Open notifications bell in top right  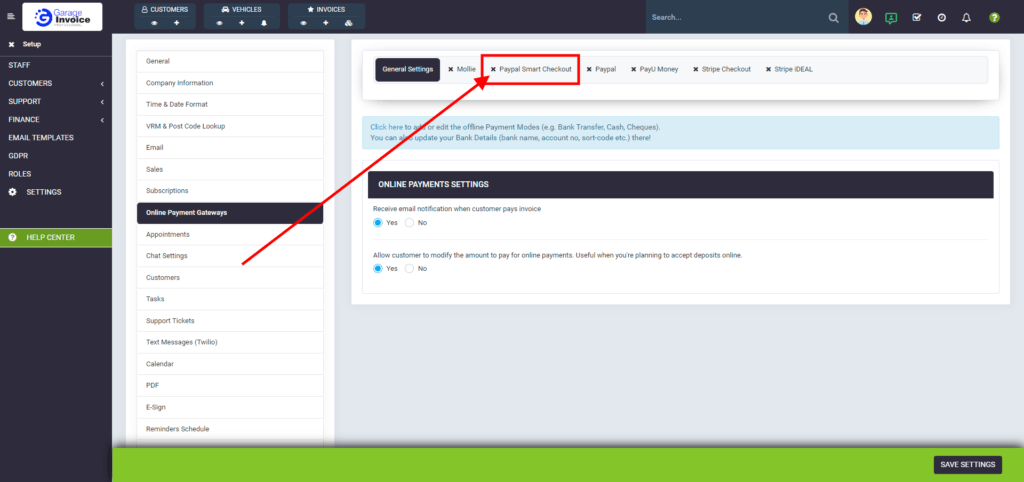967,18
